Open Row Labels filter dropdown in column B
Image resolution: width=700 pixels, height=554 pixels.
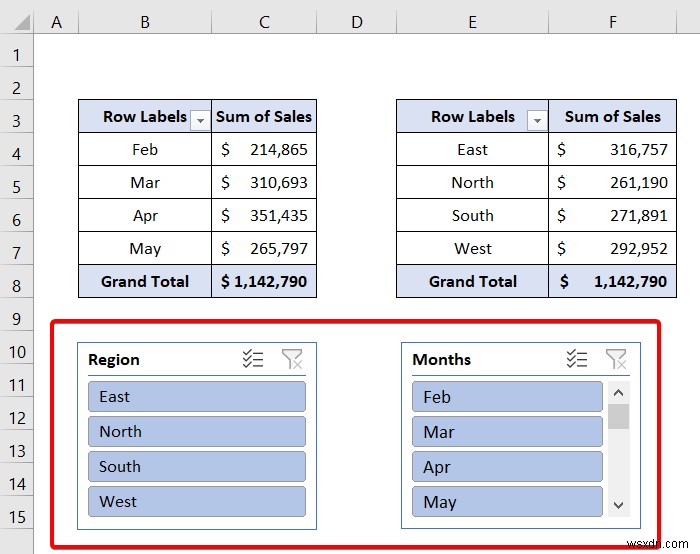point(200,121)
